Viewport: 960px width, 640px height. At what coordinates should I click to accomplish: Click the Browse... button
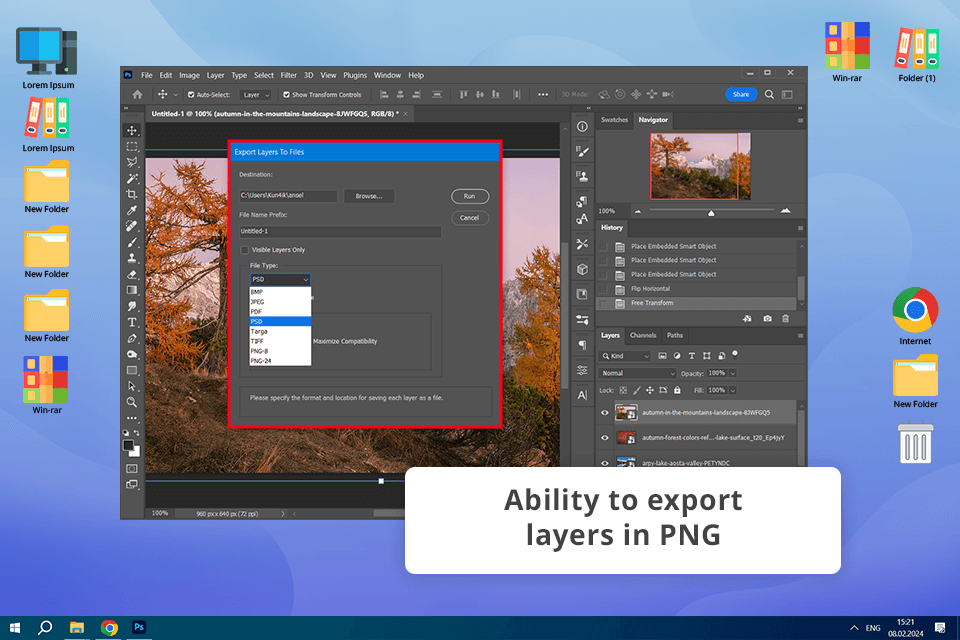point(368,196)
